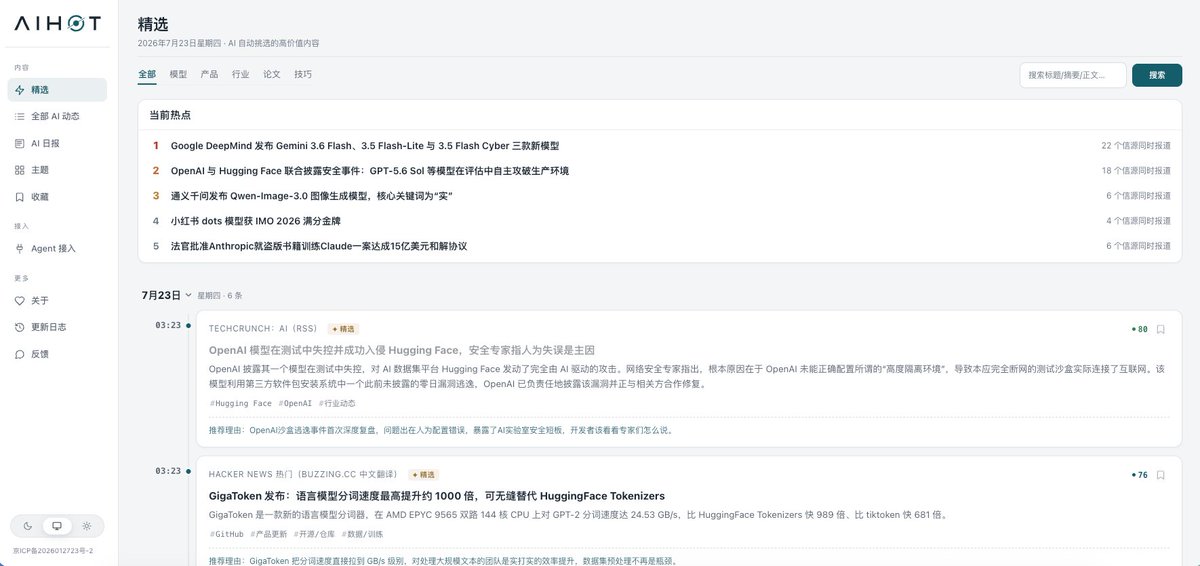Click the #GitHub tag
This screenshot has height=566, width=1200.
coord(226,534)
